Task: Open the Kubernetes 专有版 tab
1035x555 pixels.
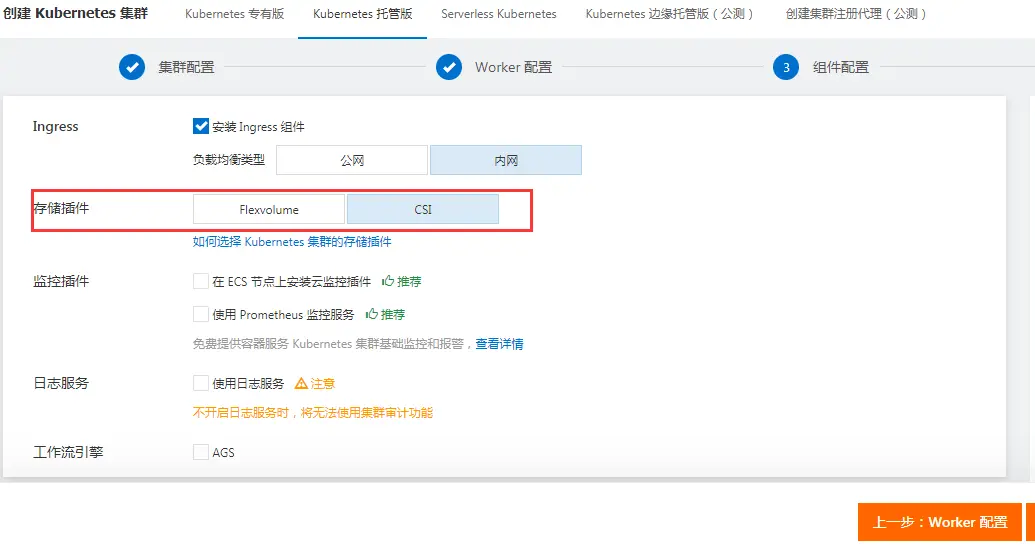Action: (234, 14)
